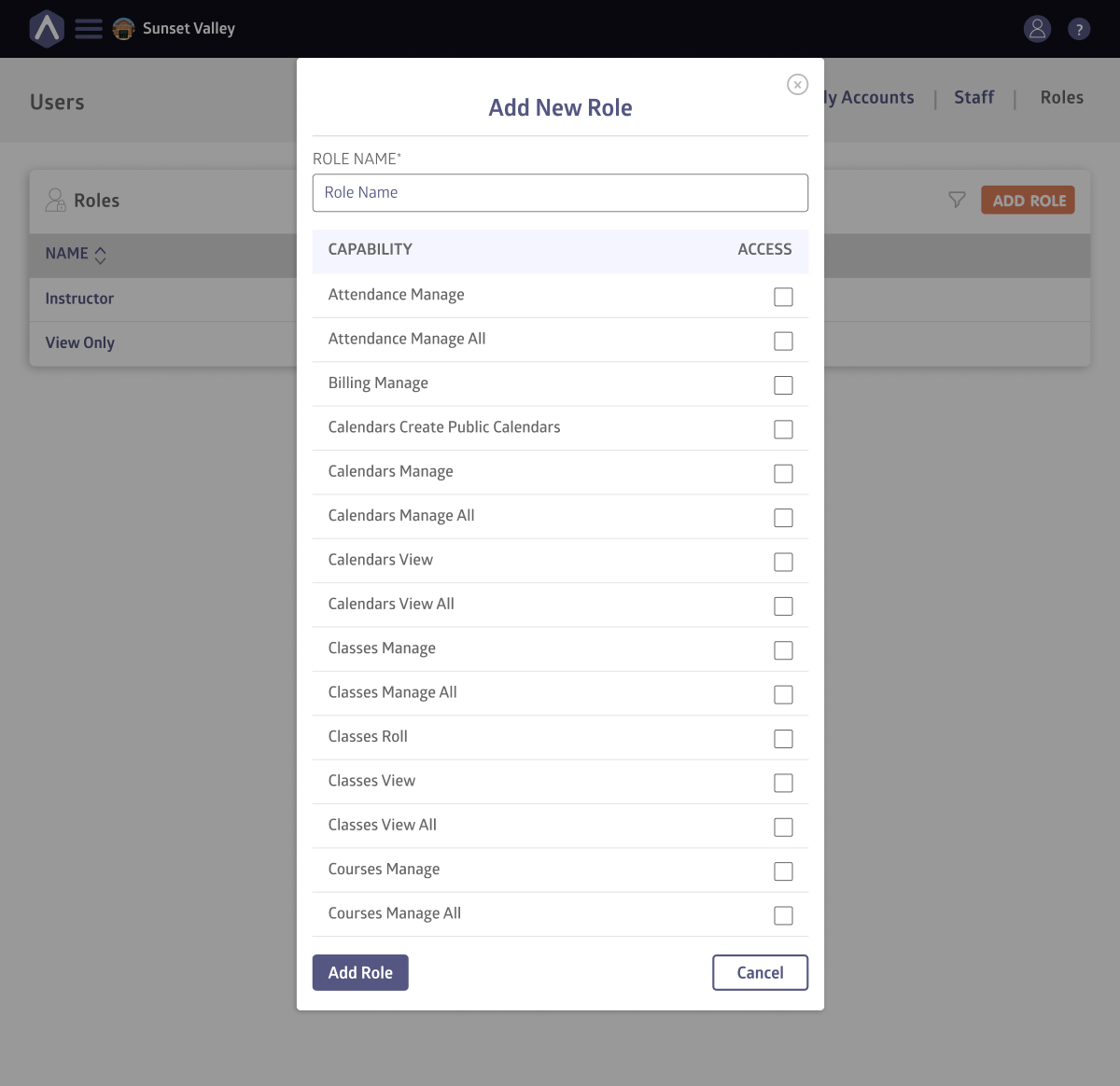
Task: Tick the Courses Manage All checkbox
Action: pyautogui.click(x=783, y=916)
